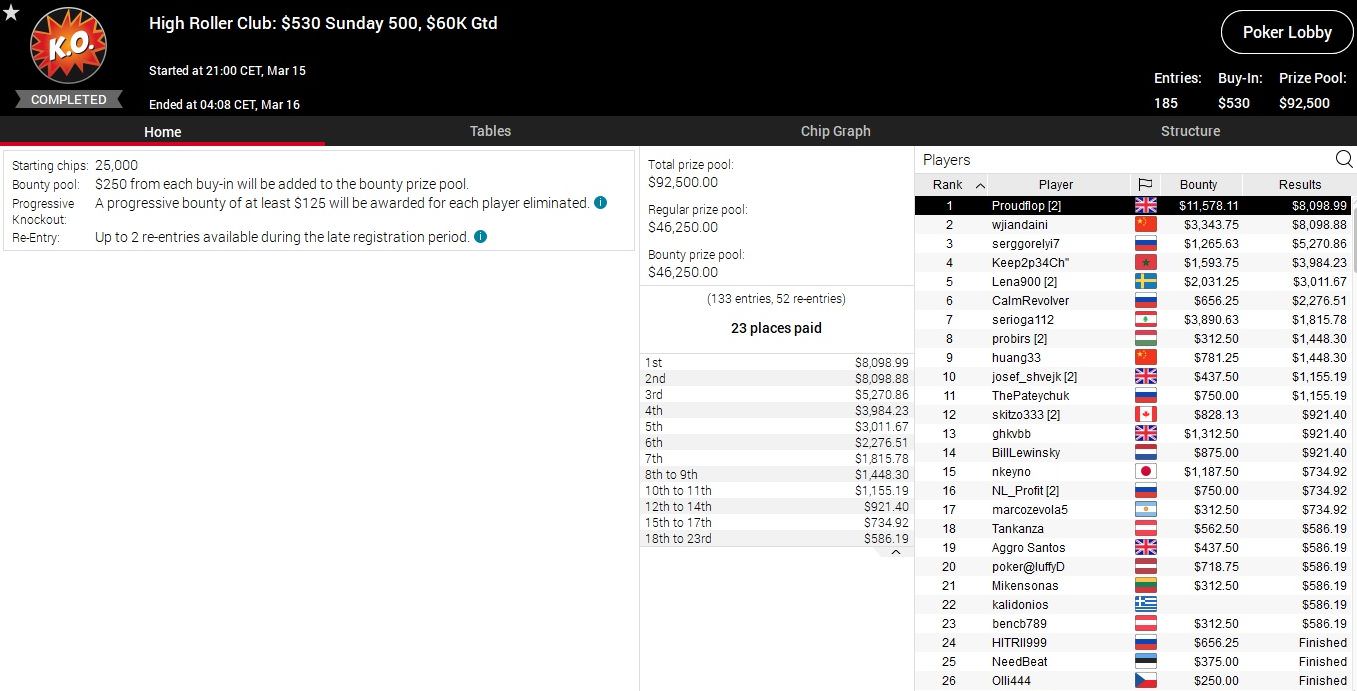Image resolution: width=1357 pixels, height=691 pixels.
Task: Click info icon beside progressive bounty text
Action: point(600,203)
